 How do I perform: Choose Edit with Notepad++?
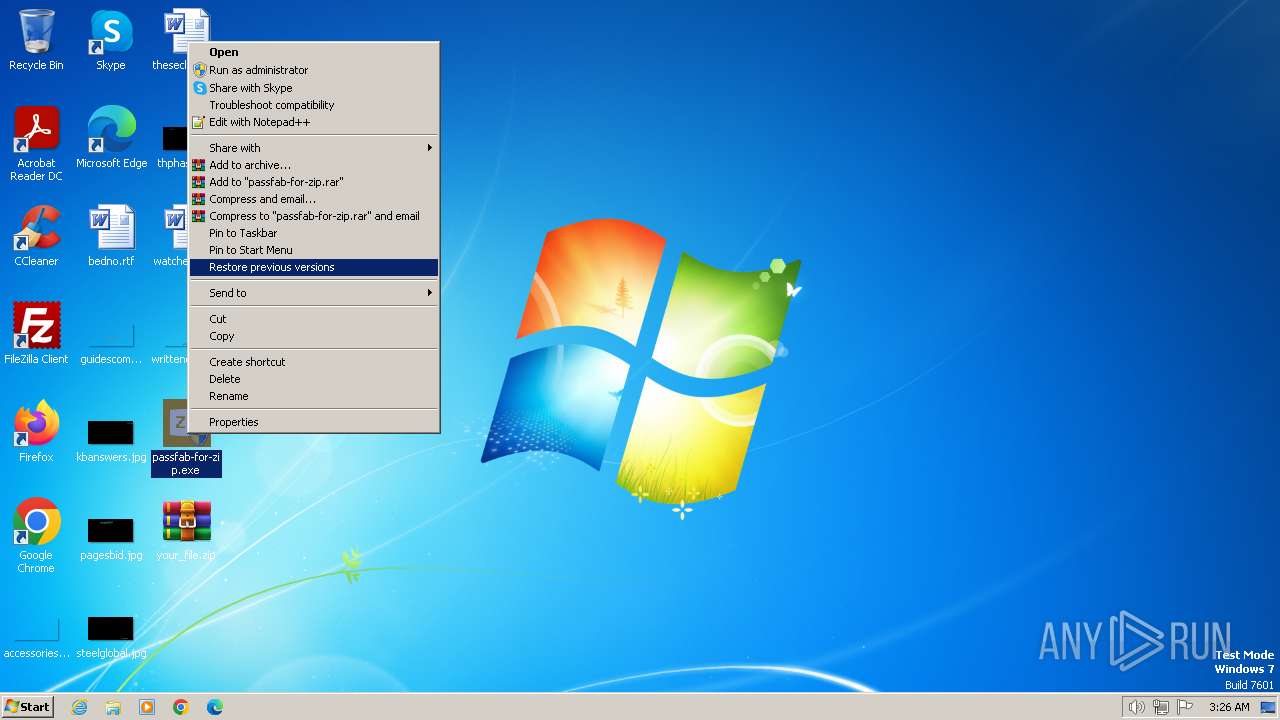click(x=314, y=122)
